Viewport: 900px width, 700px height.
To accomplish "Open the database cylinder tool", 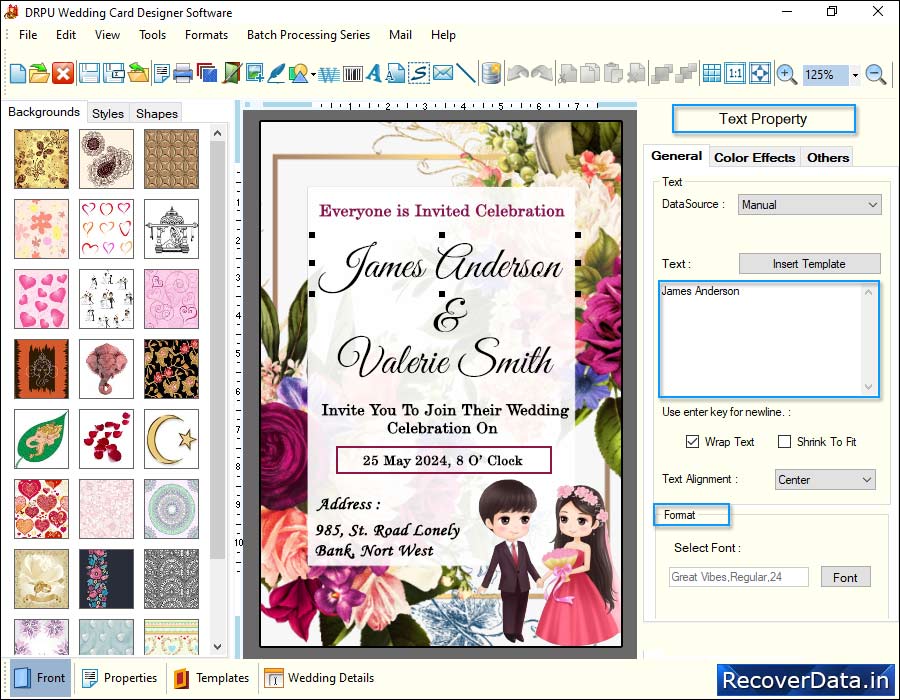I will pyautogui.click(x=491, y=73).
